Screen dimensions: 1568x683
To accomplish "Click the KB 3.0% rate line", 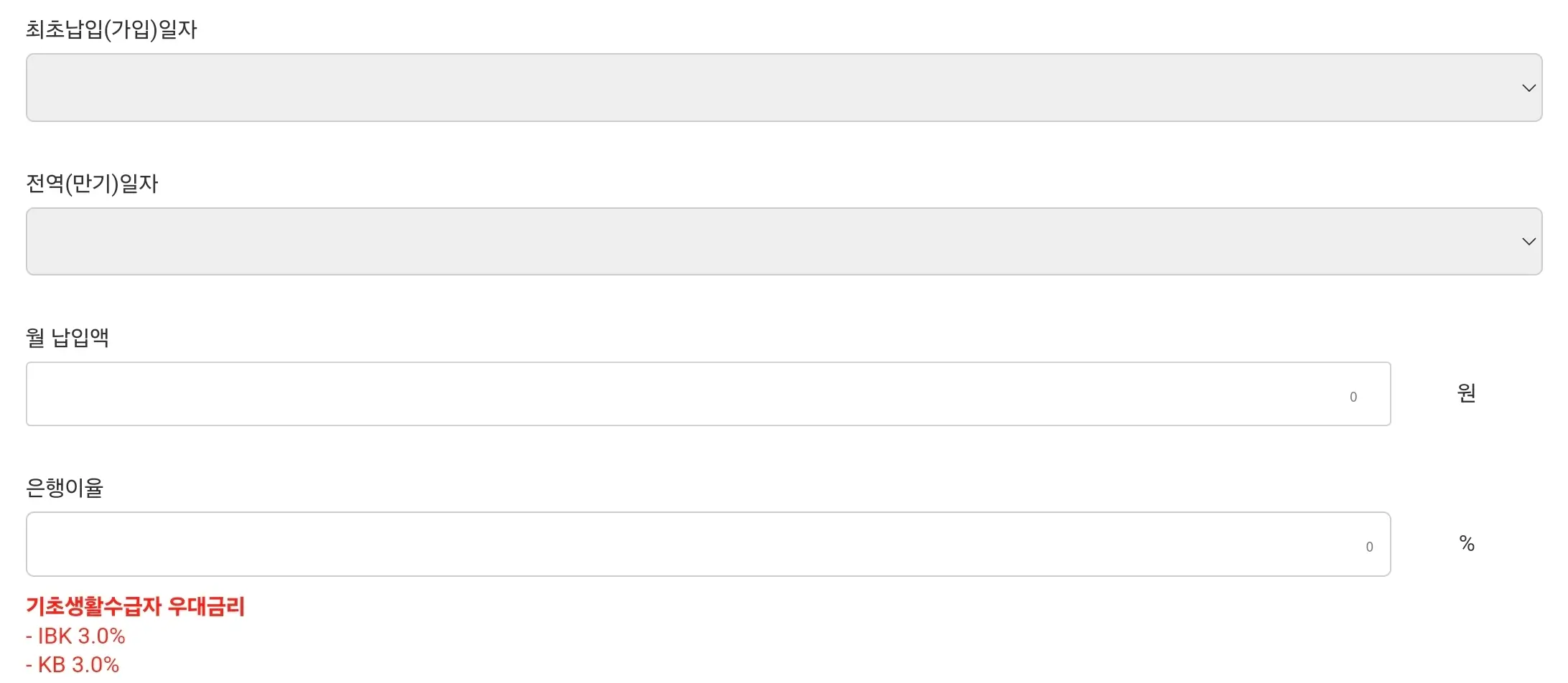I will (73, 665).
